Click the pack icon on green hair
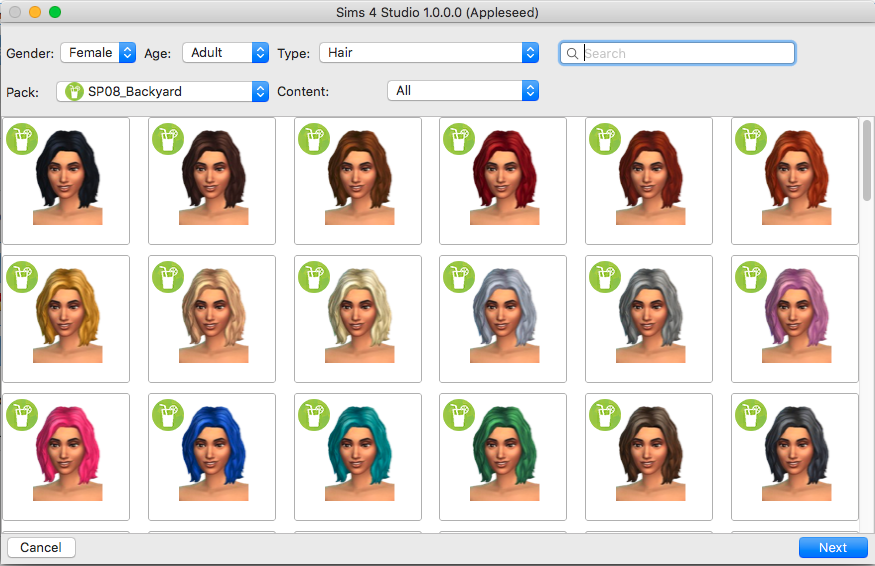This screenshot has height=566, width=875. (459, 415)
